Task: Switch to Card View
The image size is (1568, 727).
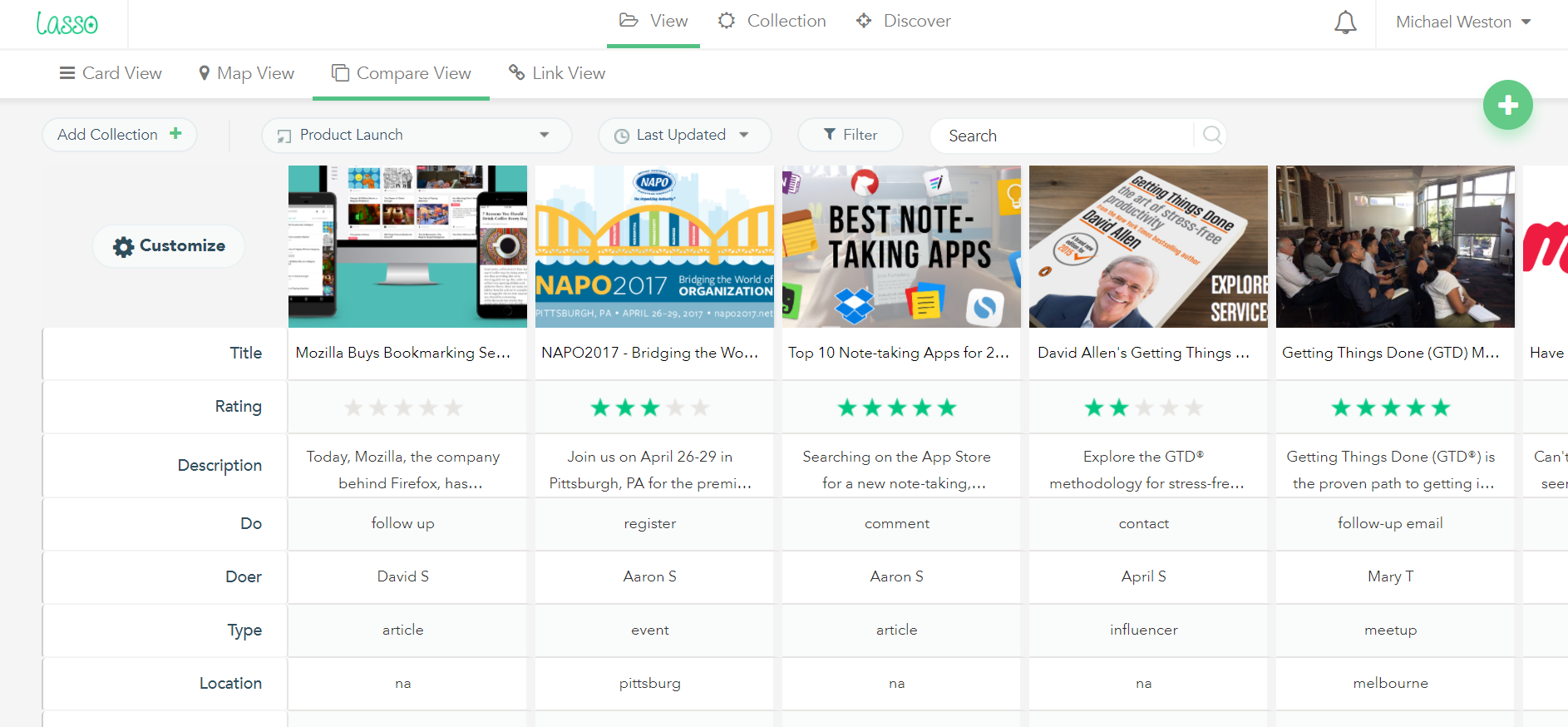Action: 111,73
